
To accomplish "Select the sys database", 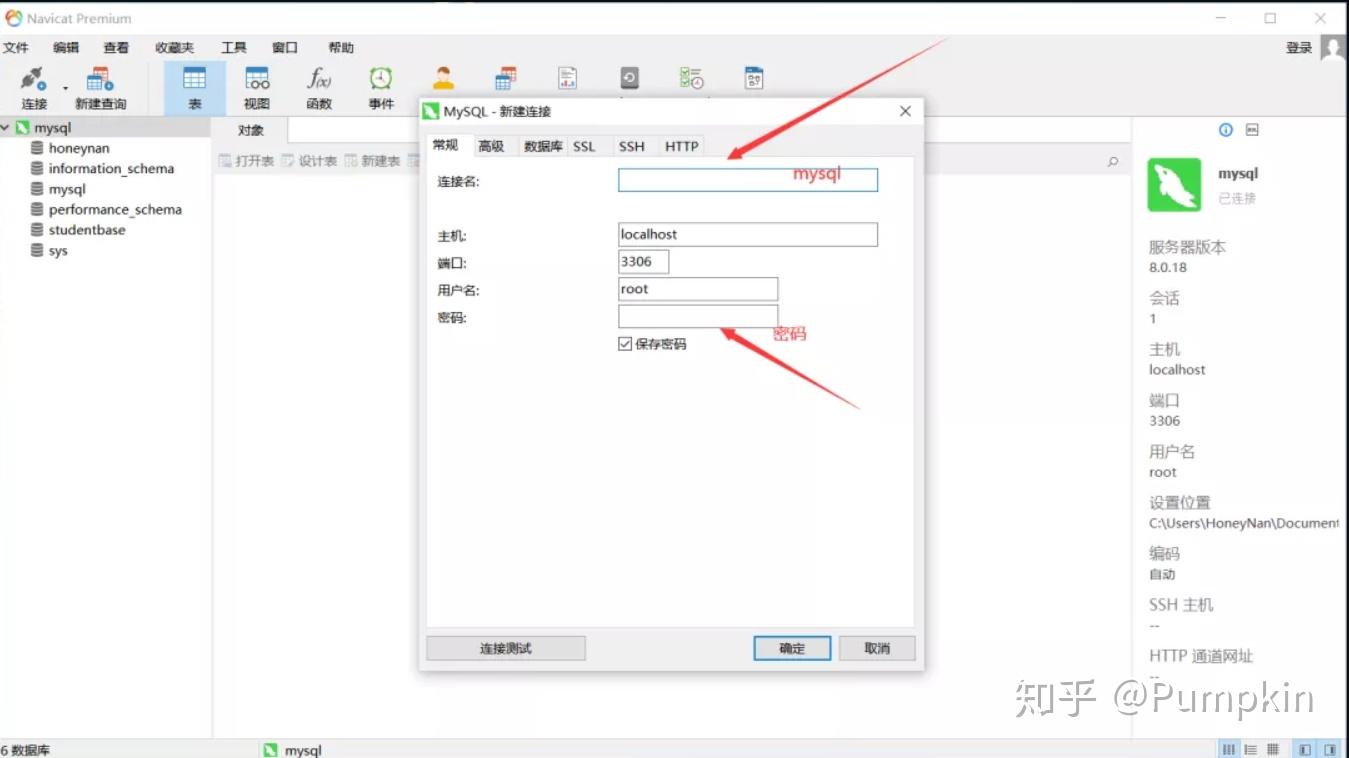I will (x=58, y=251).
